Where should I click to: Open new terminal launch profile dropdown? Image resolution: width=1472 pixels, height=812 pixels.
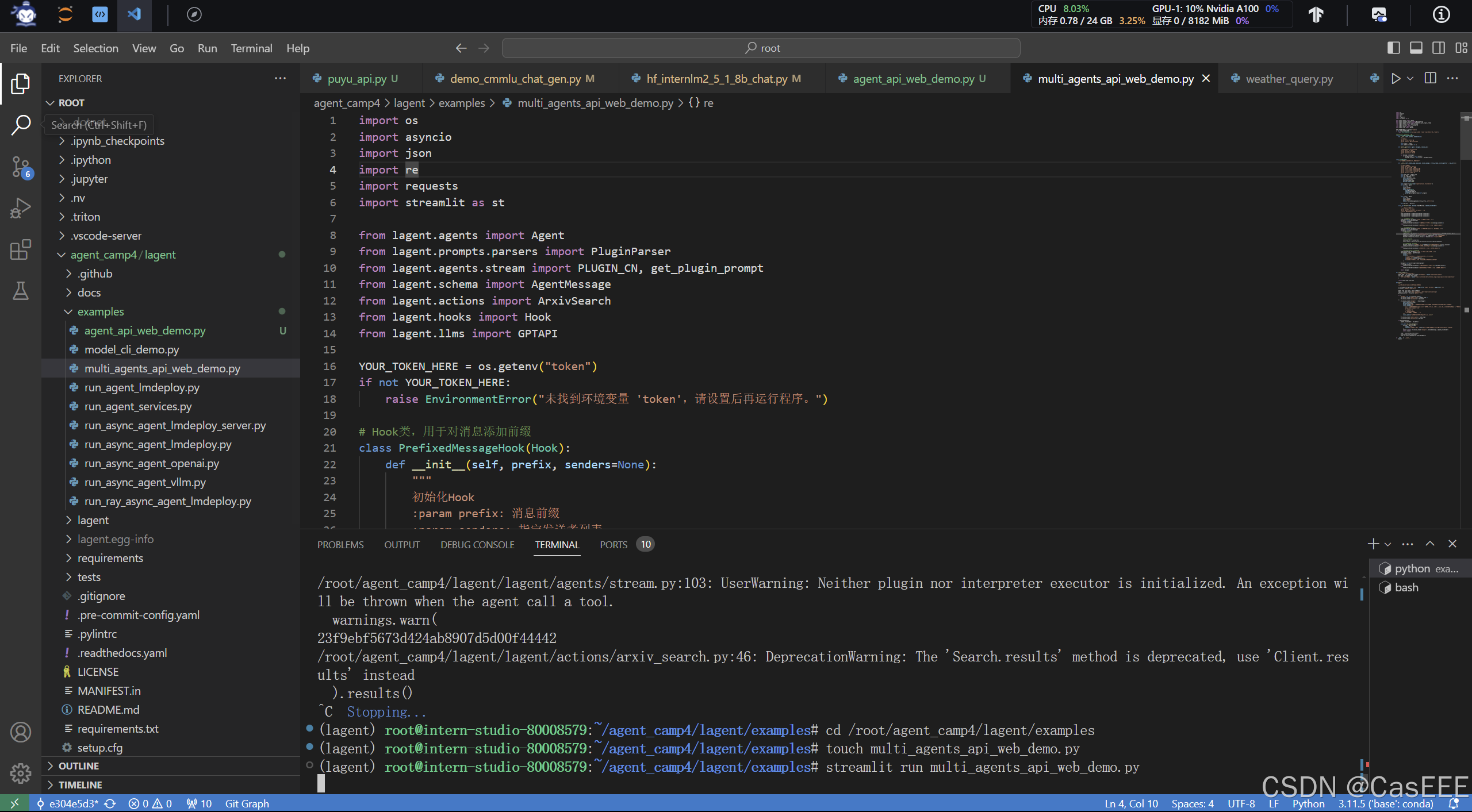click(x=1388, y=544)
